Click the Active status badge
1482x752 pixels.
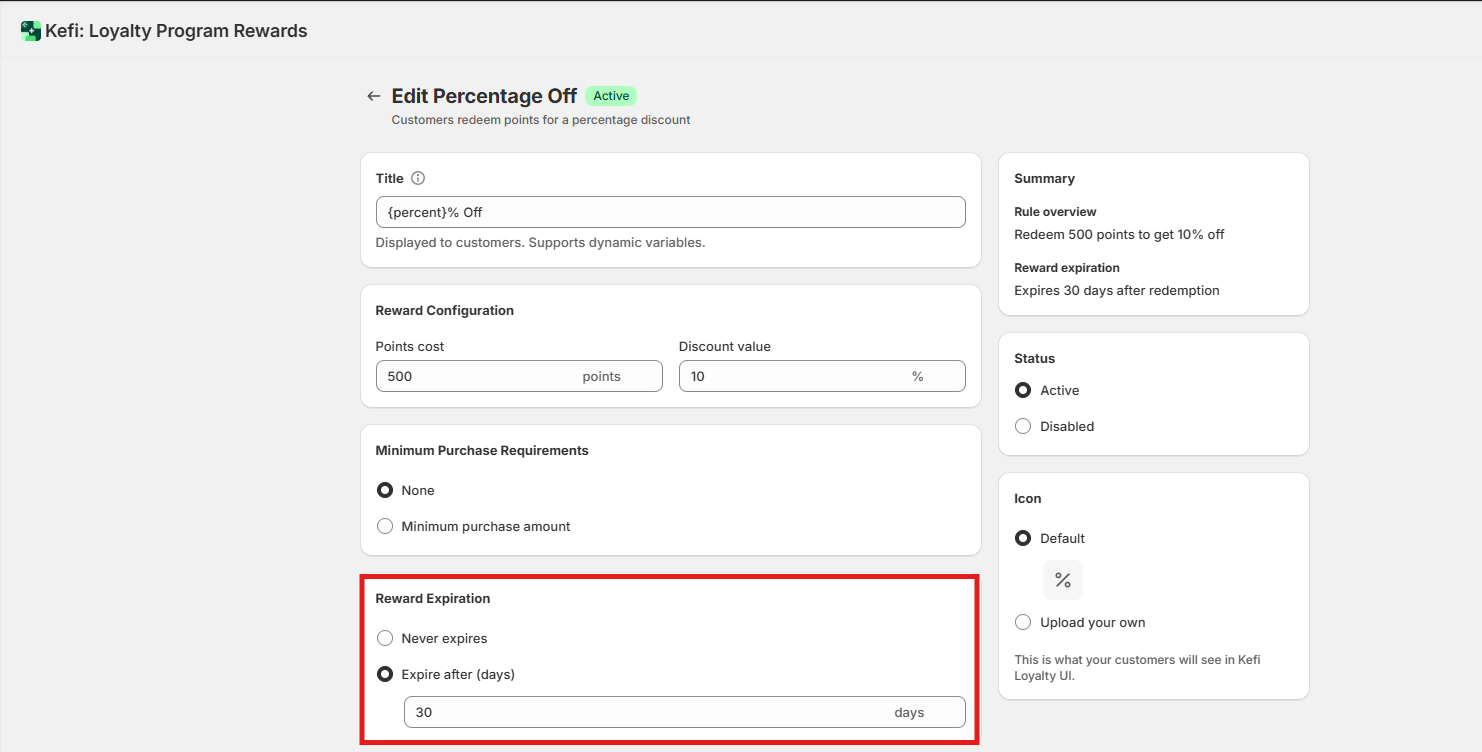(611, 96)
